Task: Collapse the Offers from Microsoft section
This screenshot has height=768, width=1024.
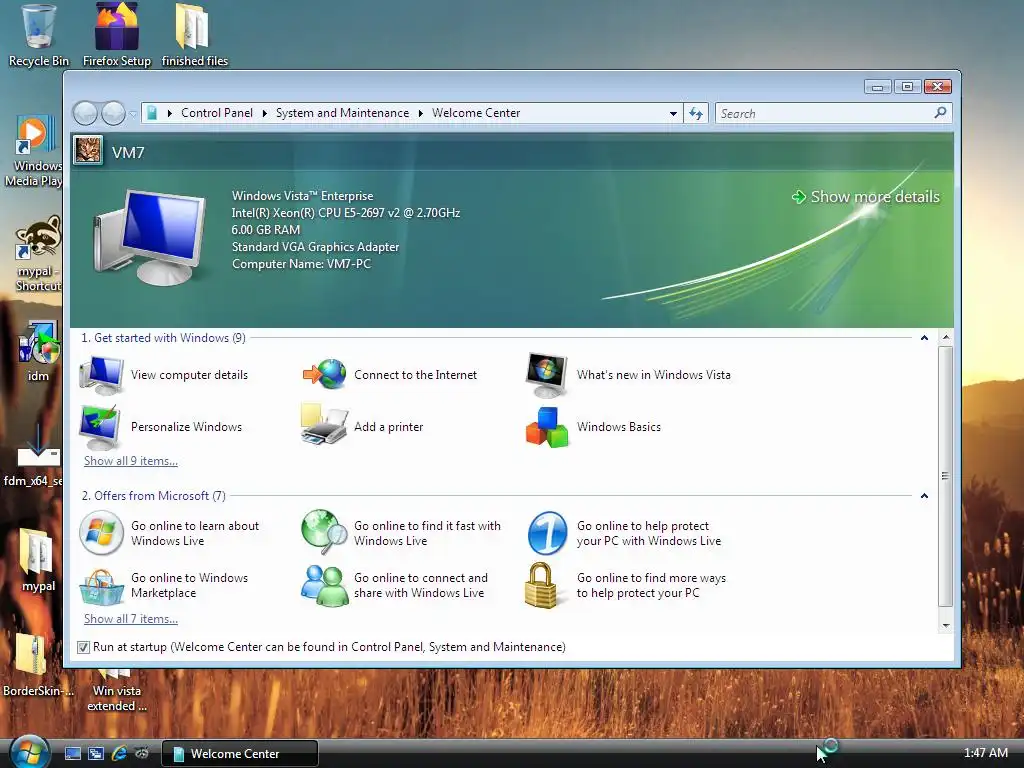Action: 924,496
